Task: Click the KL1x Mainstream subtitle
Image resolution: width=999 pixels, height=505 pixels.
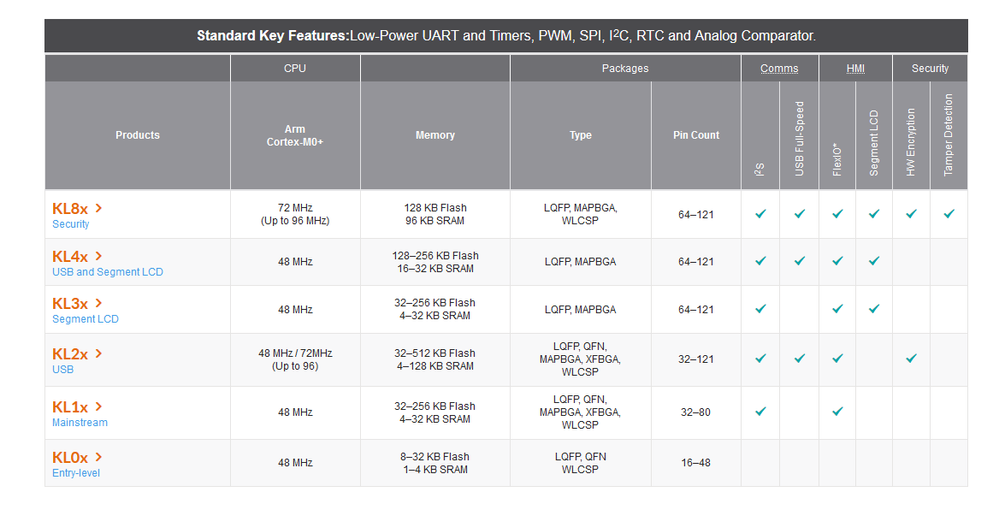Action: 80,423
